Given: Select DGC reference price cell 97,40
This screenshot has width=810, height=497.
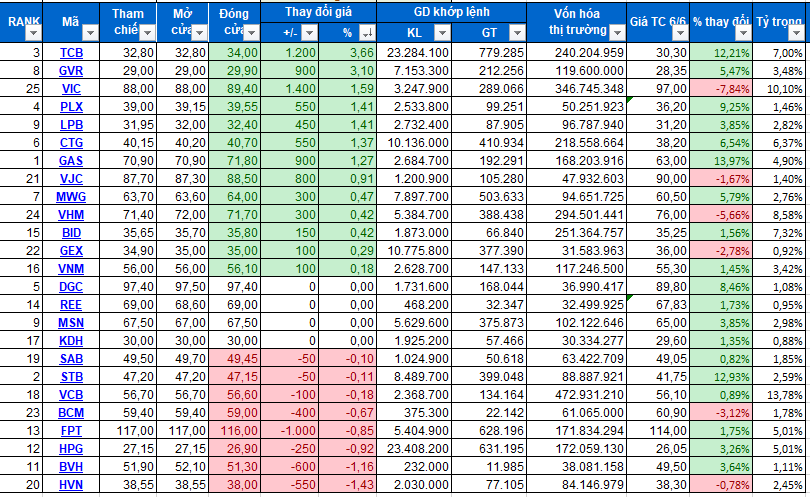Looking at the screenshot, I should (128, 287).
